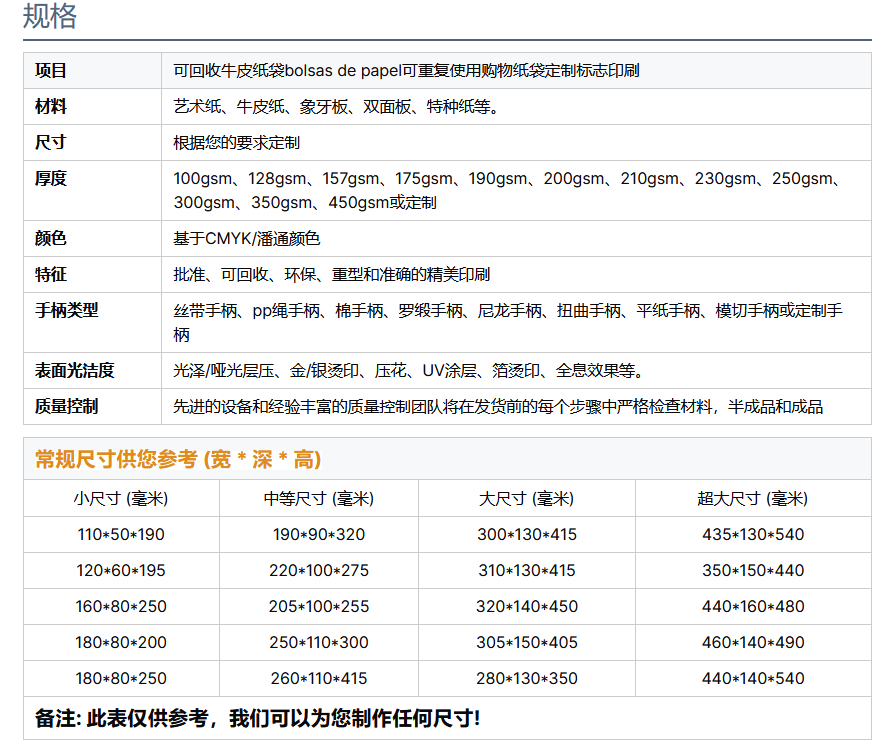Select the 材料 row label cell
Viewport: 882px width, 750px height.
(51, 106)
